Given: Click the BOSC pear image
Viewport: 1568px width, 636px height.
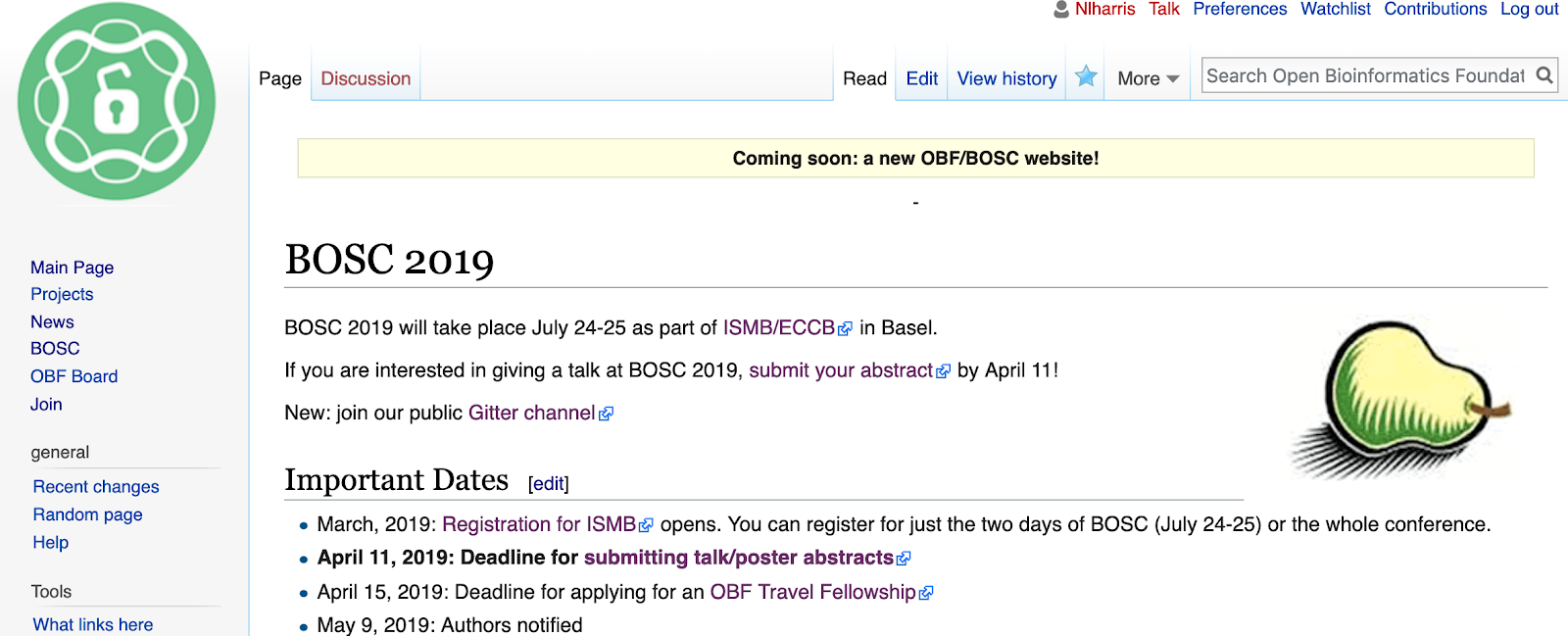Looking at the screenshot, I should tap(1401, 399).
